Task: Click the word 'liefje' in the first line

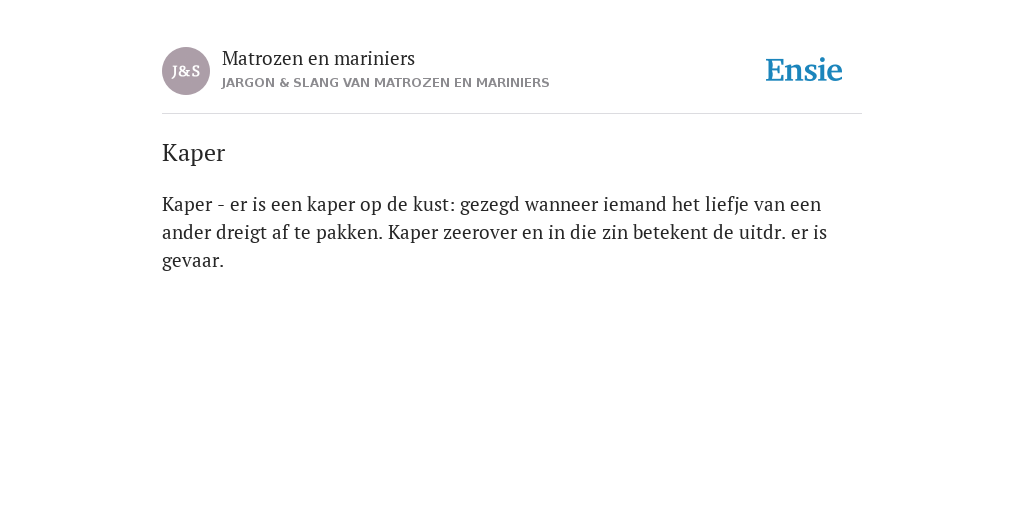Action: 727,204
